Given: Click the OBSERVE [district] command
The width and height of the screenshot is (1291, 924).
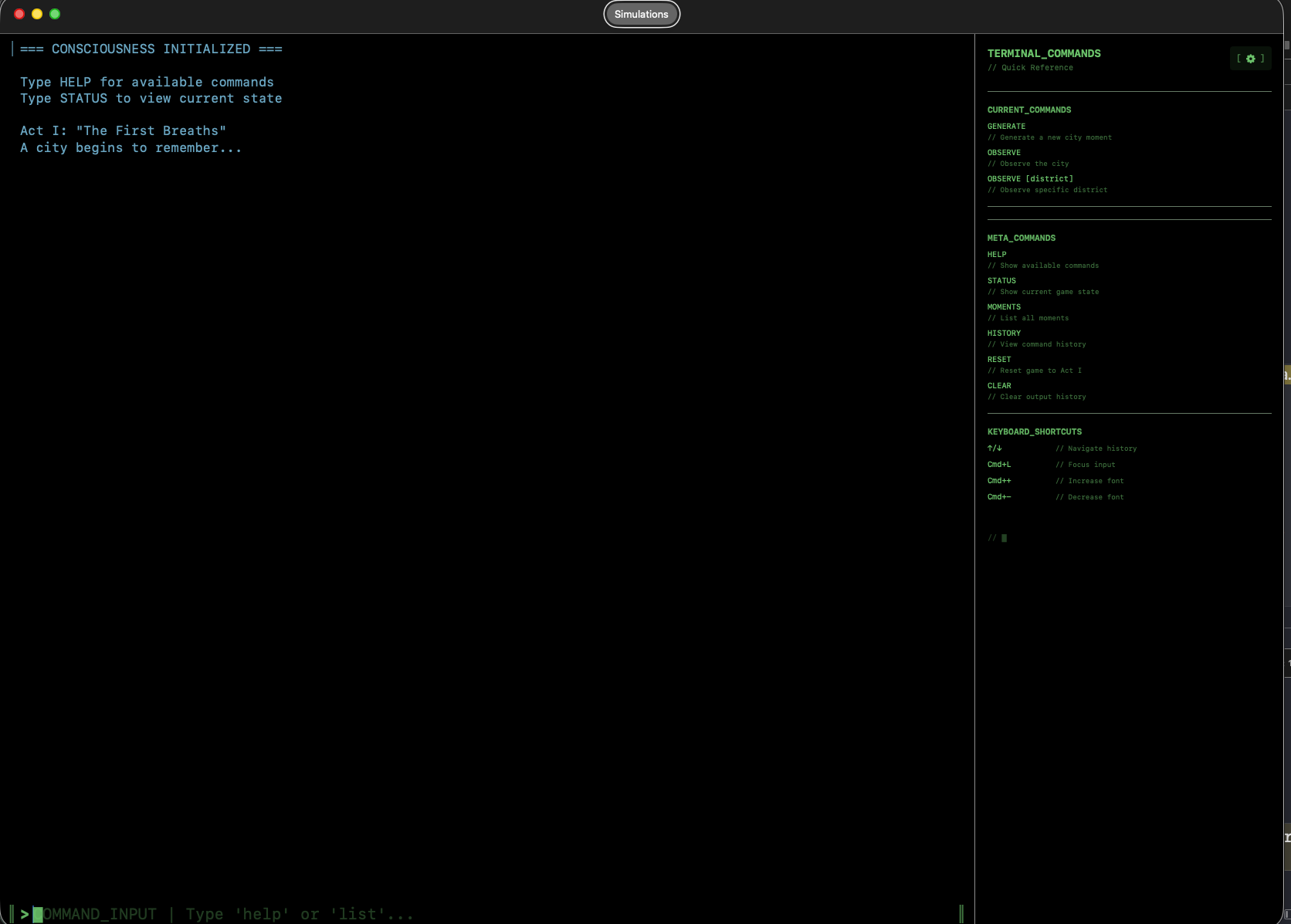Looking at the screenshot, I should point(1030,179).
